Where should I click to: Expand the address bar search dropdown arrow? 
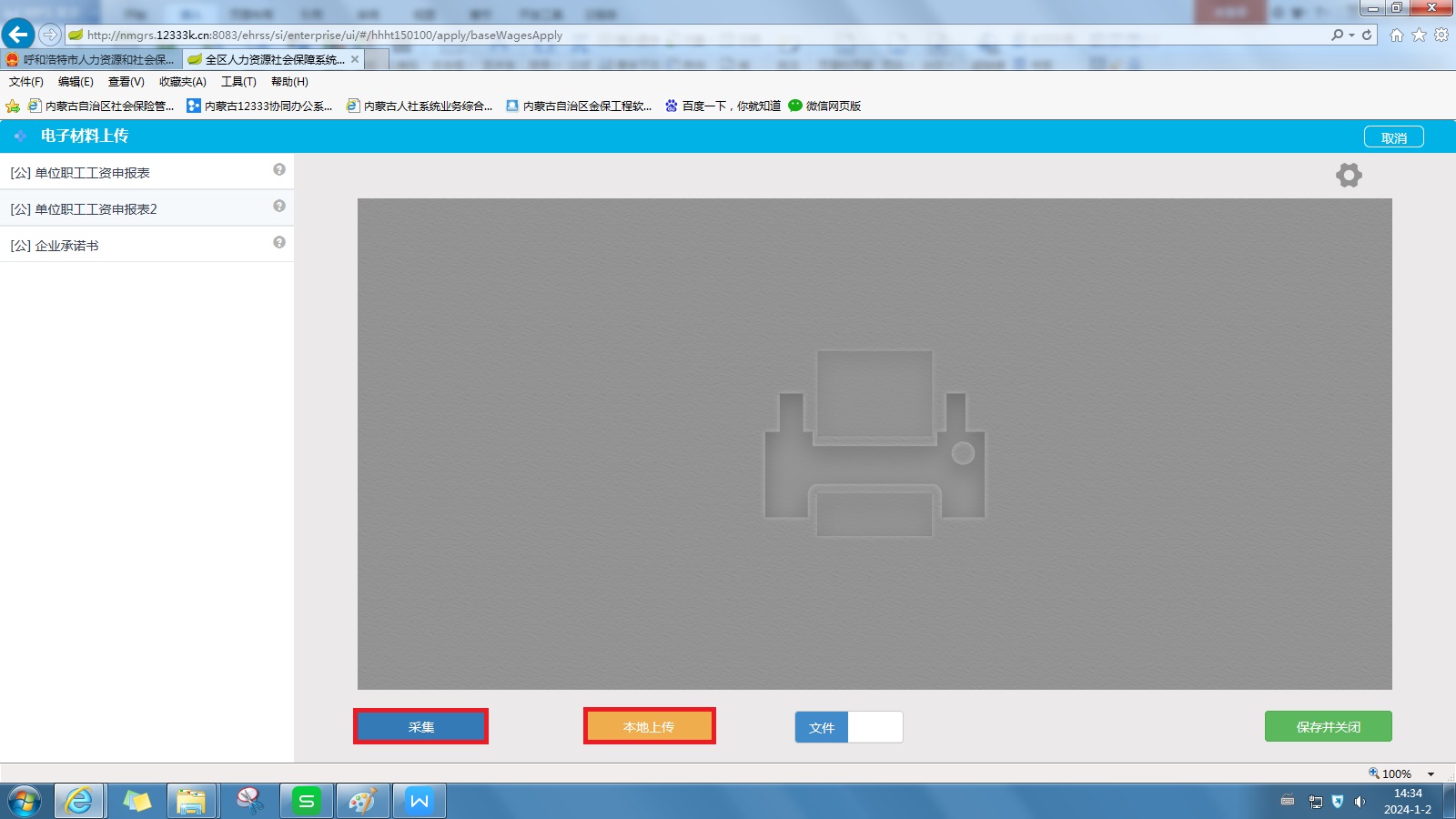coord(1351,35)
